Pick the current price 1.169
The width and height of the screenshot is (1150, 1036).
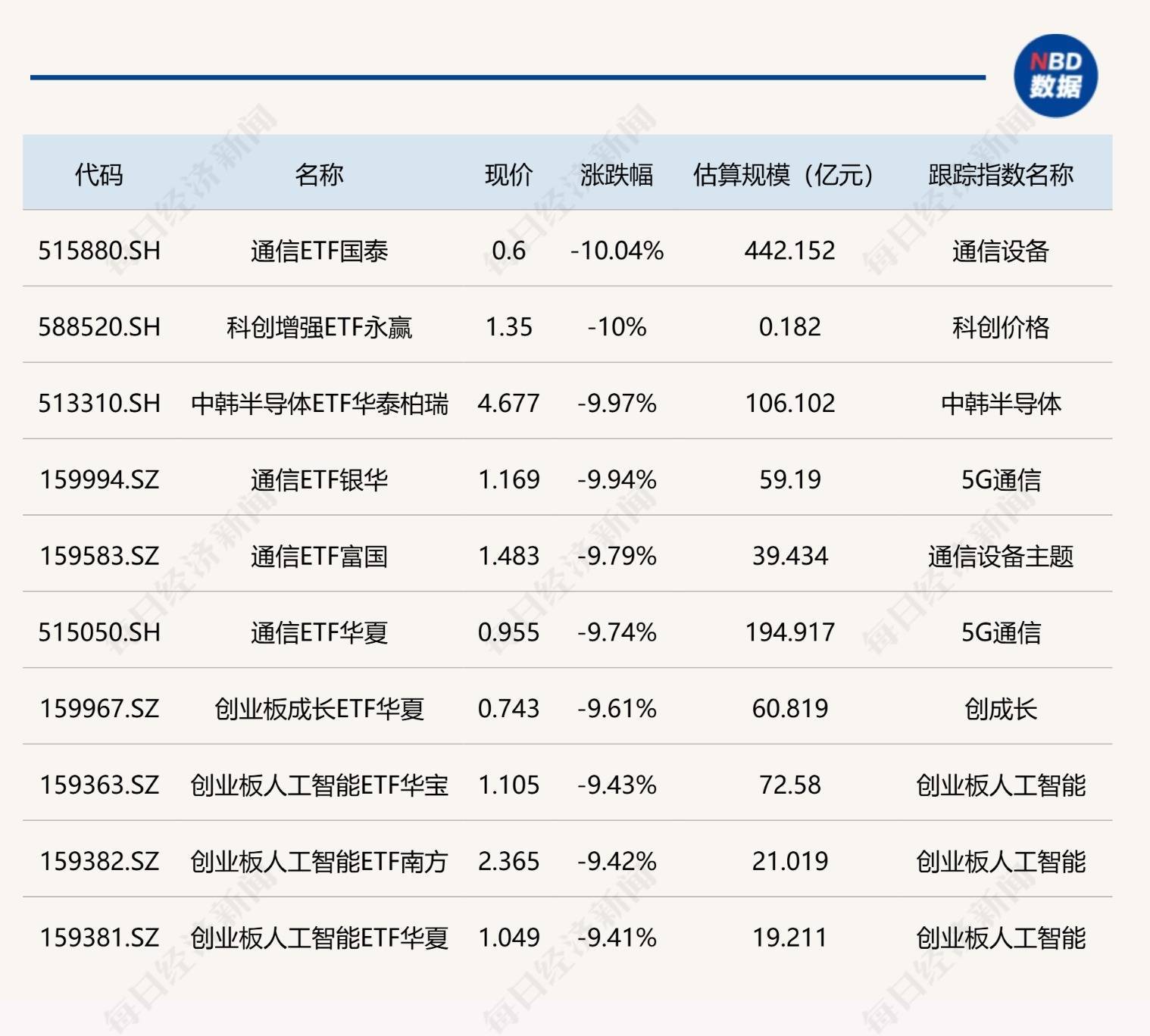pos(508,480)
